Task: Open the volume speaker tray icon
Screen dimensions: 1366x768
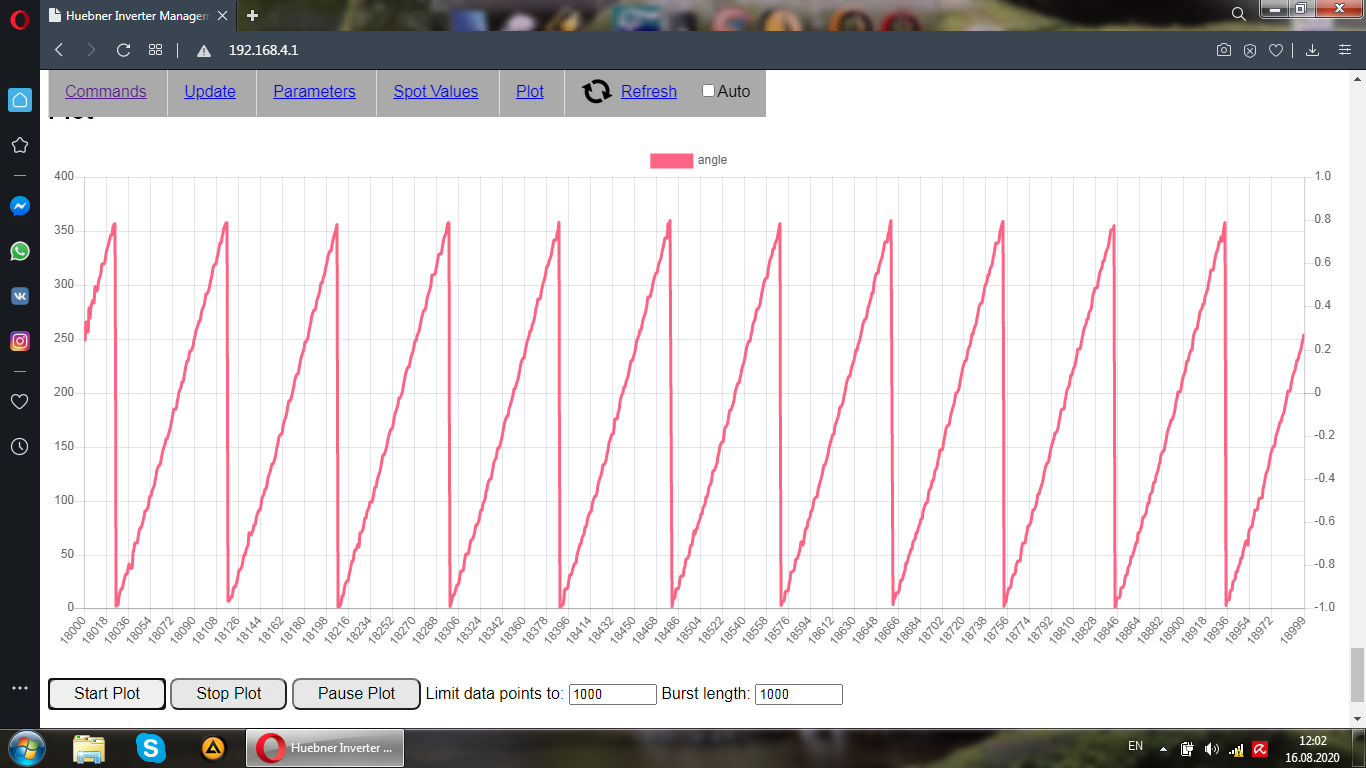Action: point(1212,749)
